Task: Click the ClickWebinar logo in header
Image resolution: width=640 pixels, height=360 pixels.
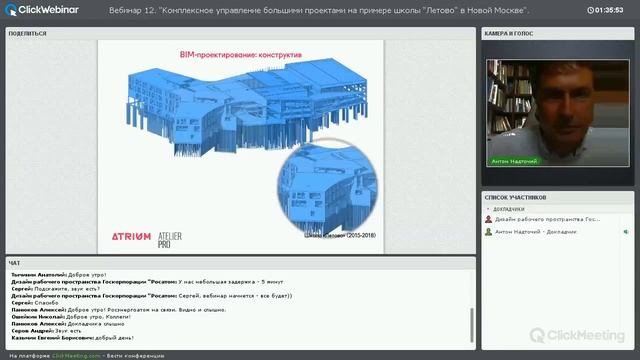Action: coord(42,10)
